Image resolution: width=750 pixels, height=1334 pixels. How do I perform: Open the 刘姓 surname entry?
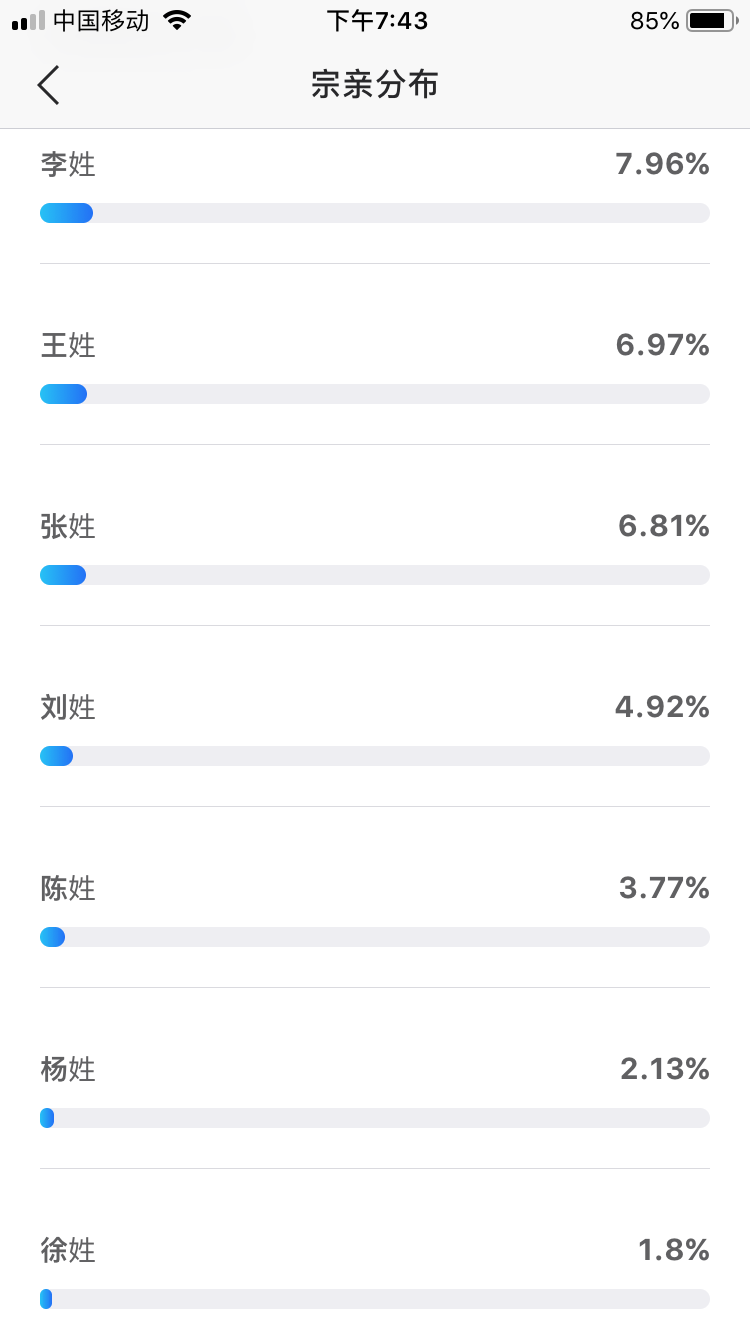click(x=68, y=707)
